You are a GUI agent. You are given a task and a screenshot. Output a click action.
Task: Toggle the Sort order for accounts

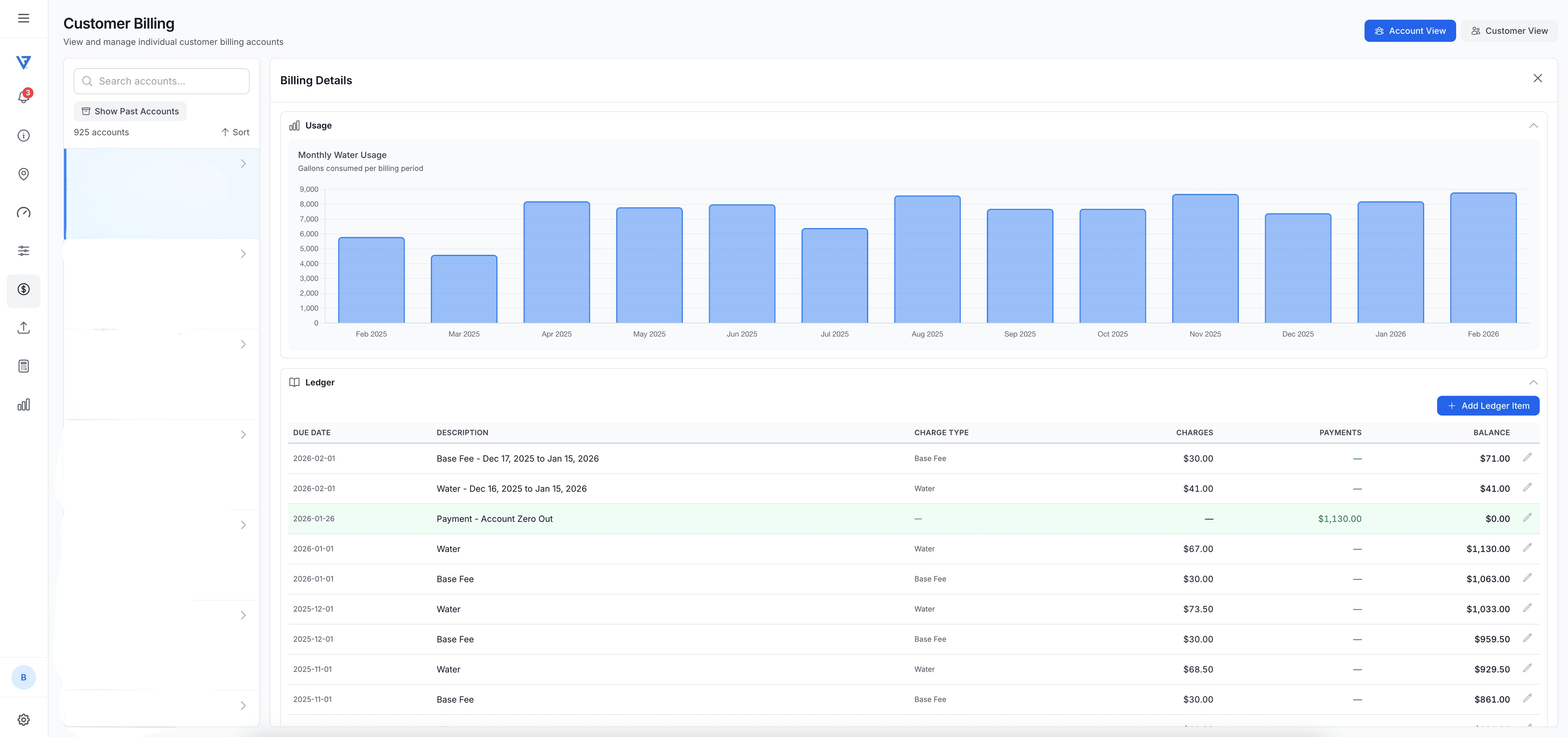point(235,131)
